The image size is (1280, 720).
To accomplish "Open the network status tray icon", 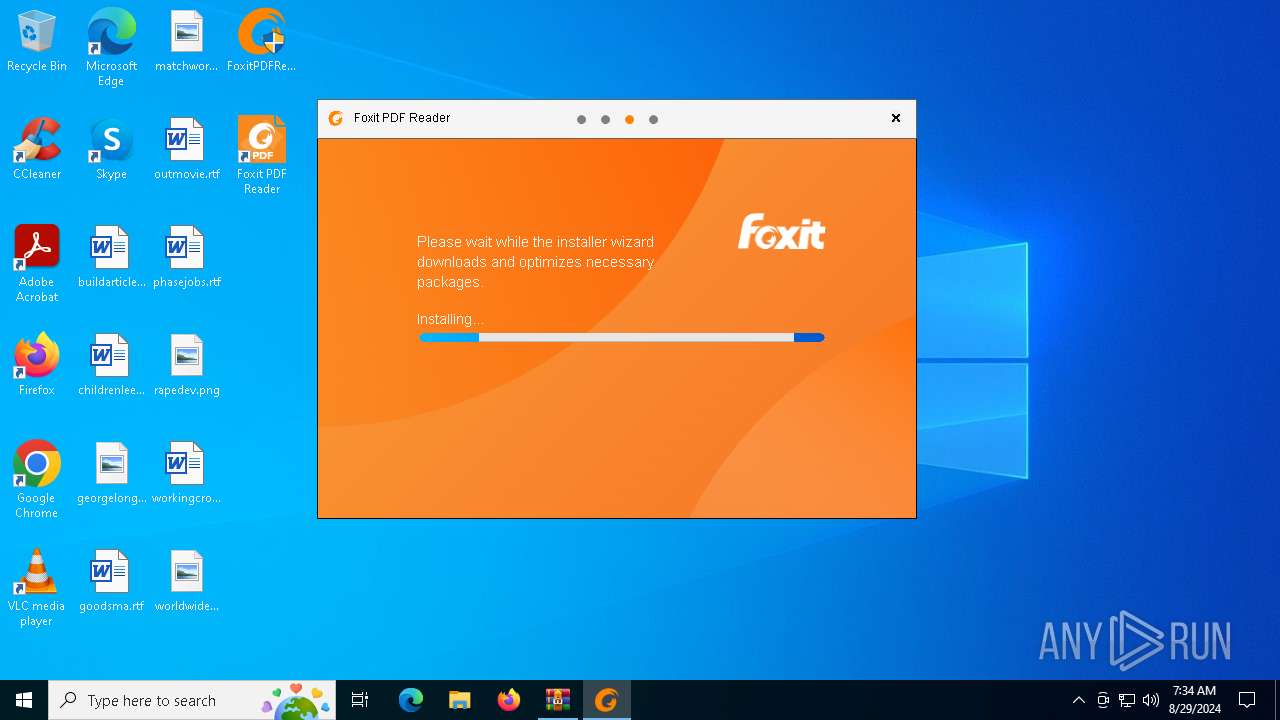I will 1127,701.
